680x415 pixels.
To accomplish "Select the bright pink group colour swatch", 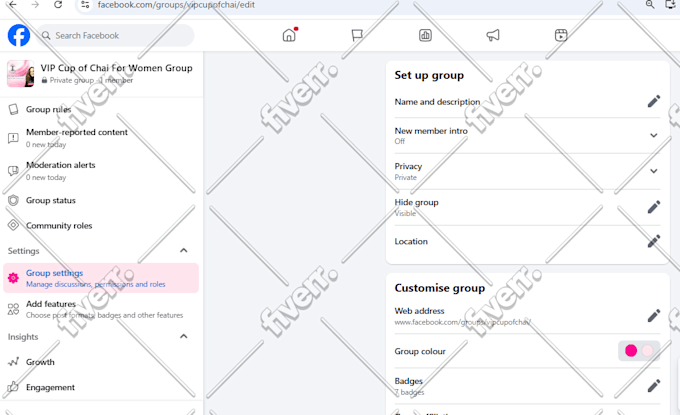I will 631,350.
